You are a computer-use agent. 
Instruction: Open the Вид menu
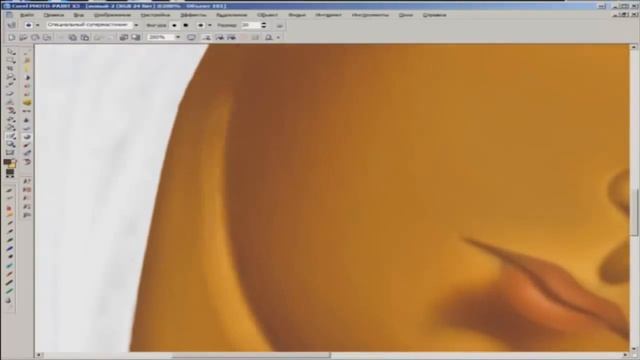pos(78,15)
